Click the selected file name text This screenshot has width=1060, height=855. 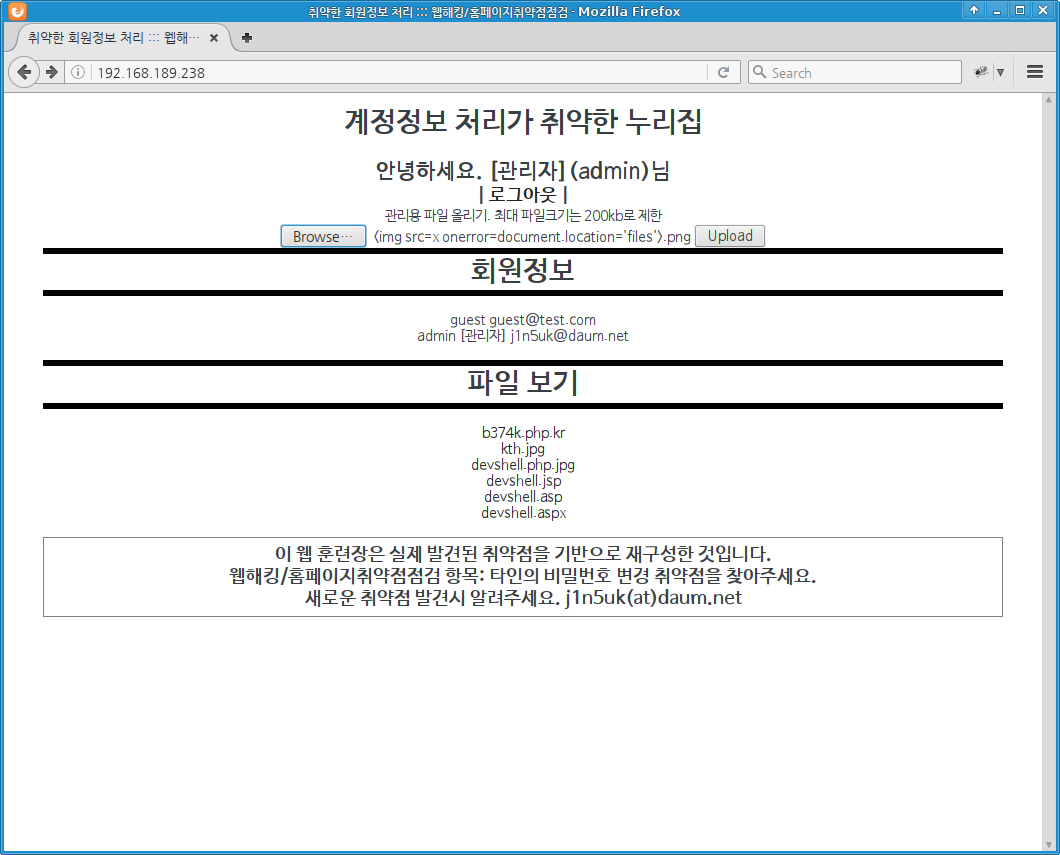pyautogui.click(x=531, y=237)
